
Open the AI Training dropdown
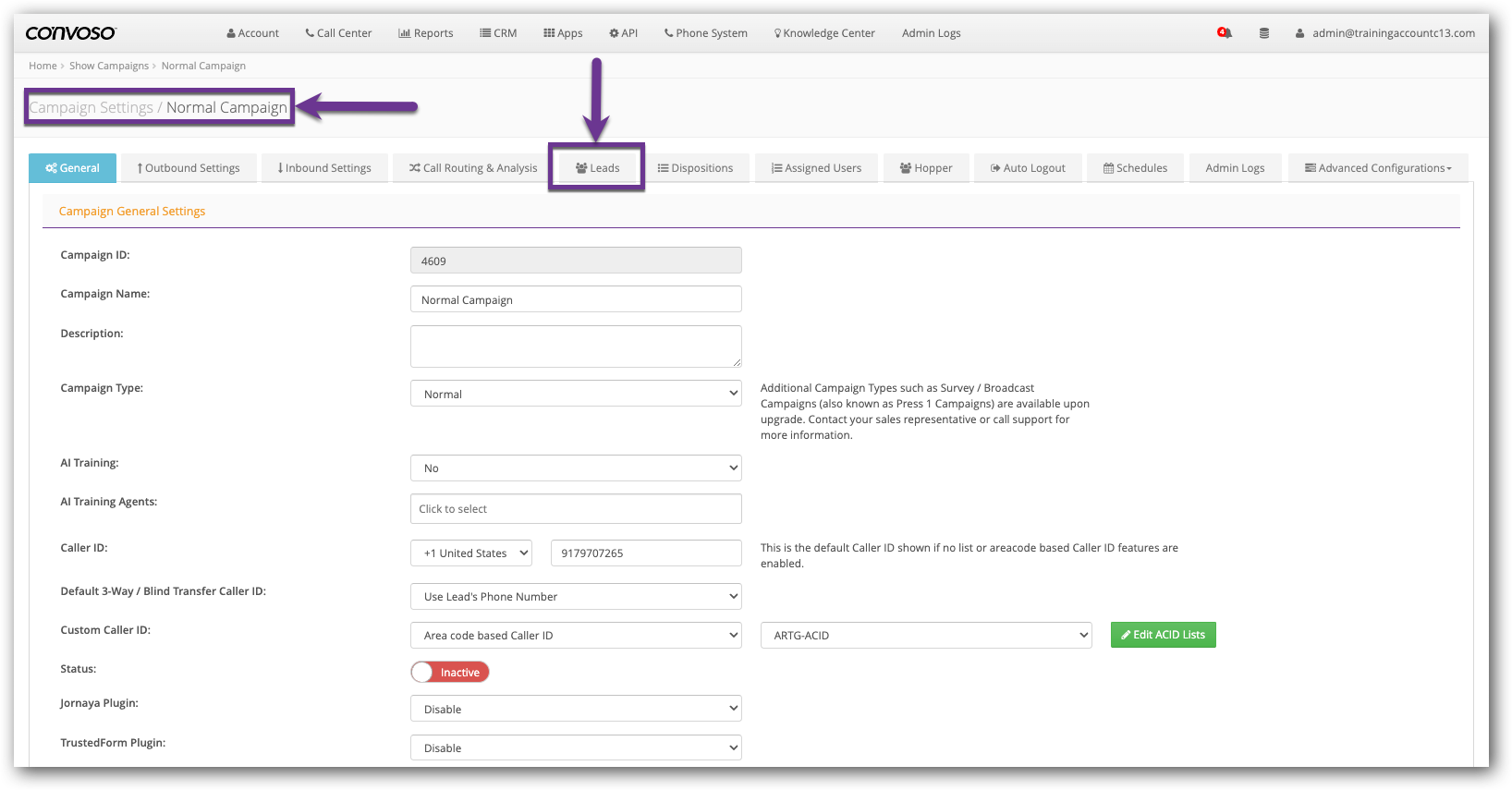(576, 468)
